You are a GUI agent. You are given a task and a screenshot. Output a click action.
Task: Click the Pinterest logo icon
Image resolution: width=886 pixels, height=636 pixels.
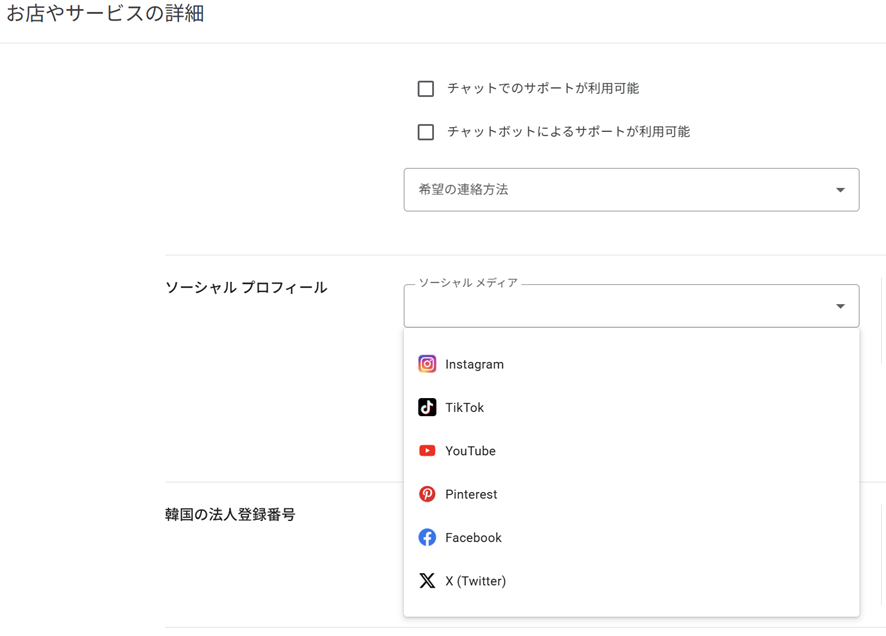click(x=427, y=494)
